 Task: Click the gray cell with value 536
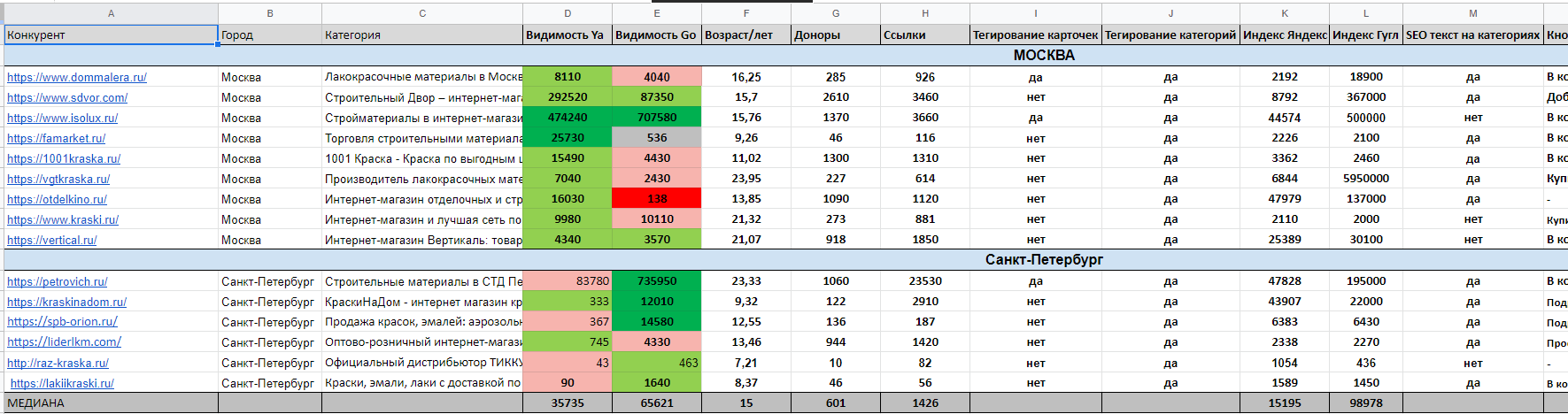coord(657,138)
